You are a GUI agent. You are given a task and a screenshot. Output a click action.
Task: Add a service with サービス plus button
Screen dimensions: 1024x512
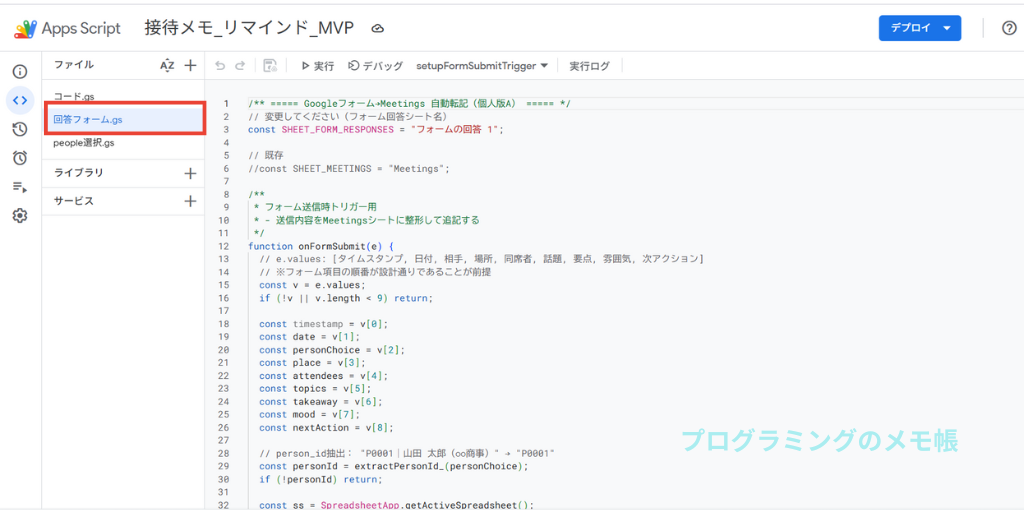[x=190, y=201]
